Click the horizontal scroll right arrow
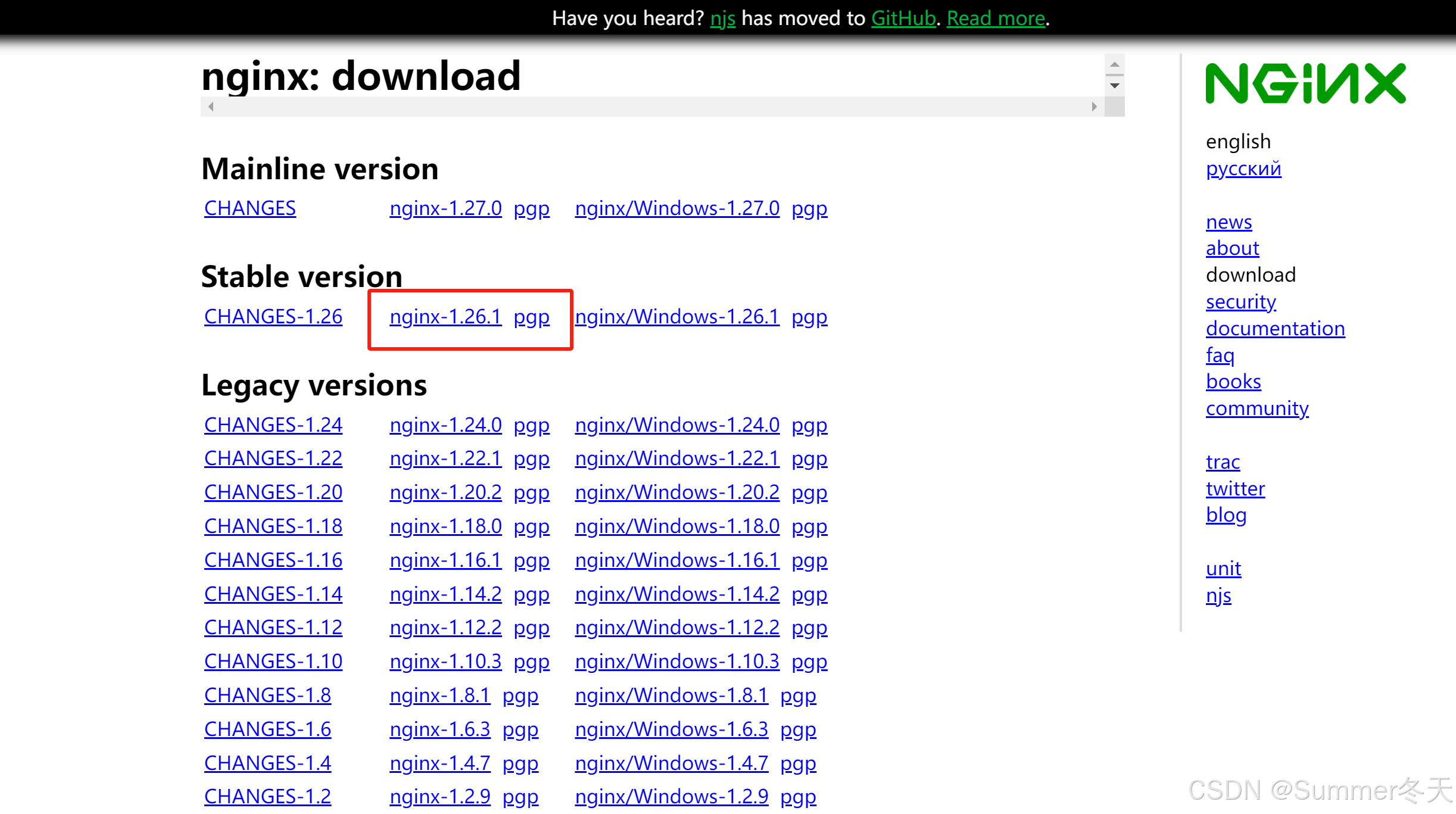This screenshot has width=1456, height=814. pos(1094,107)
